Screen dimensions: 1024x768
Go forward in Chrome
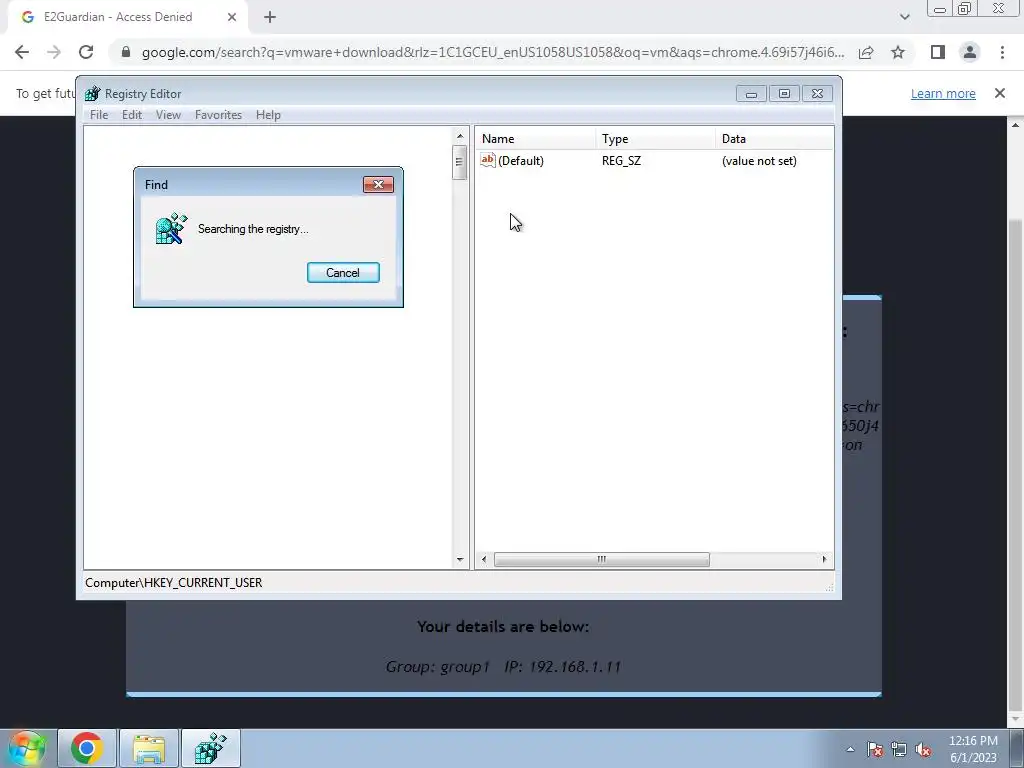point(54,52)
